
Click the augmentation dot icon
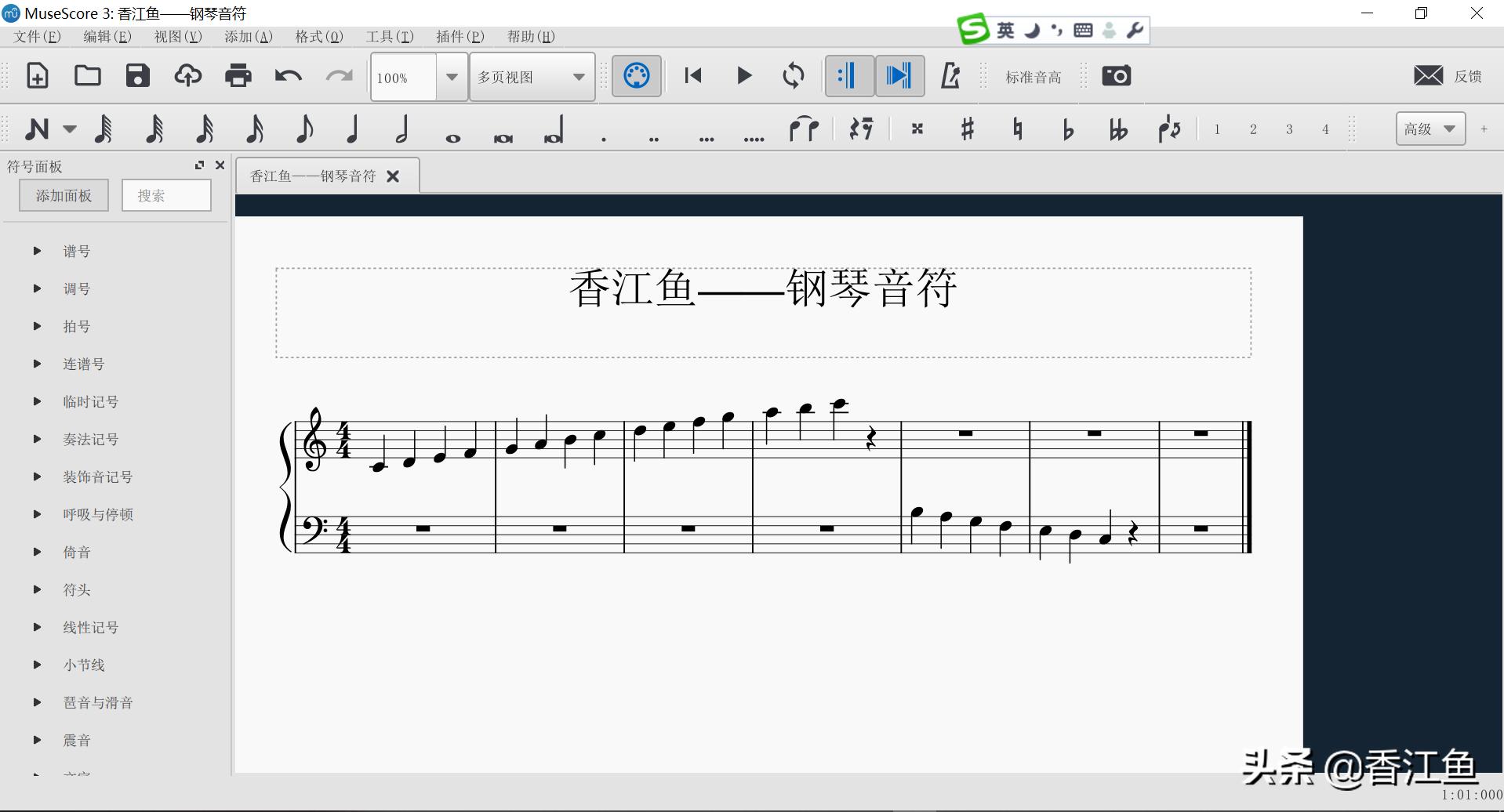click(x=603, y=133)
